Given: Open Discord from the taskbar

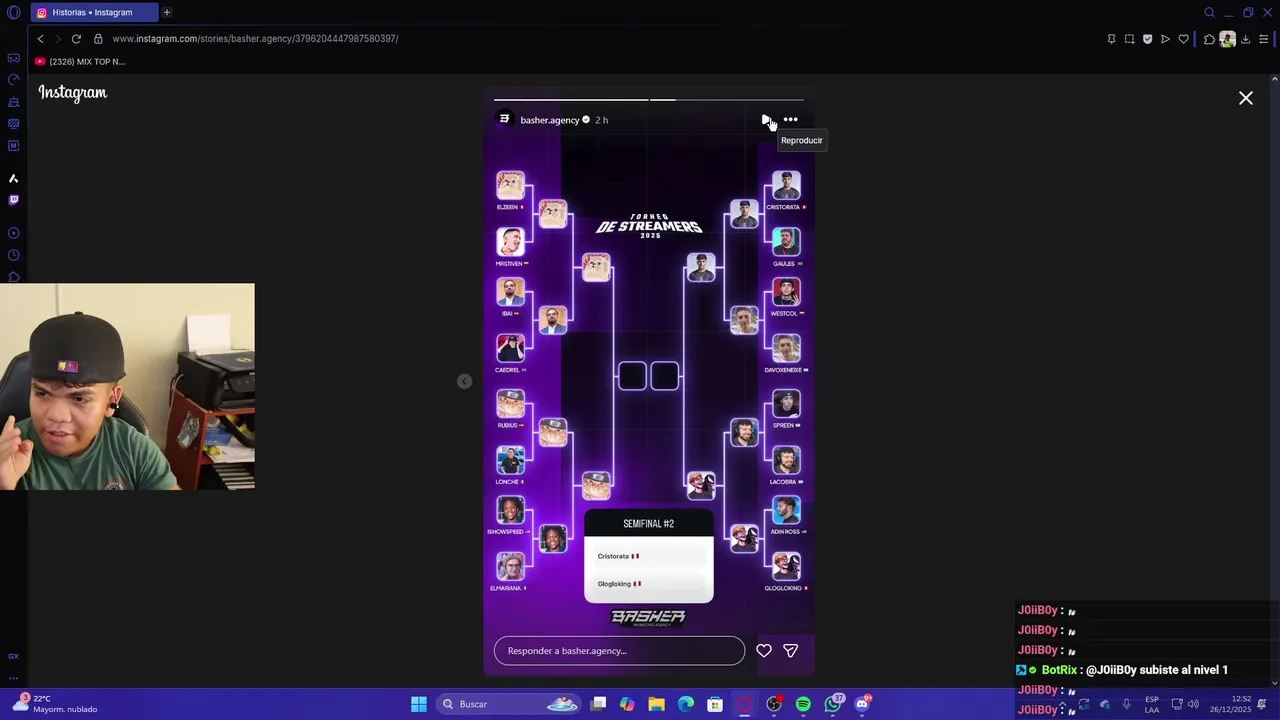Looking at the screenshot, I should [x=862, y=704].
